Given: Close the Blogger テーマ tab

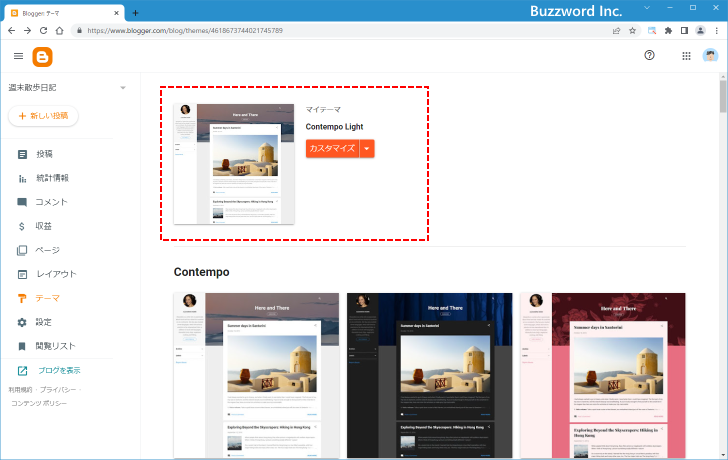Looking at the screenshot, I should [117, 13].
